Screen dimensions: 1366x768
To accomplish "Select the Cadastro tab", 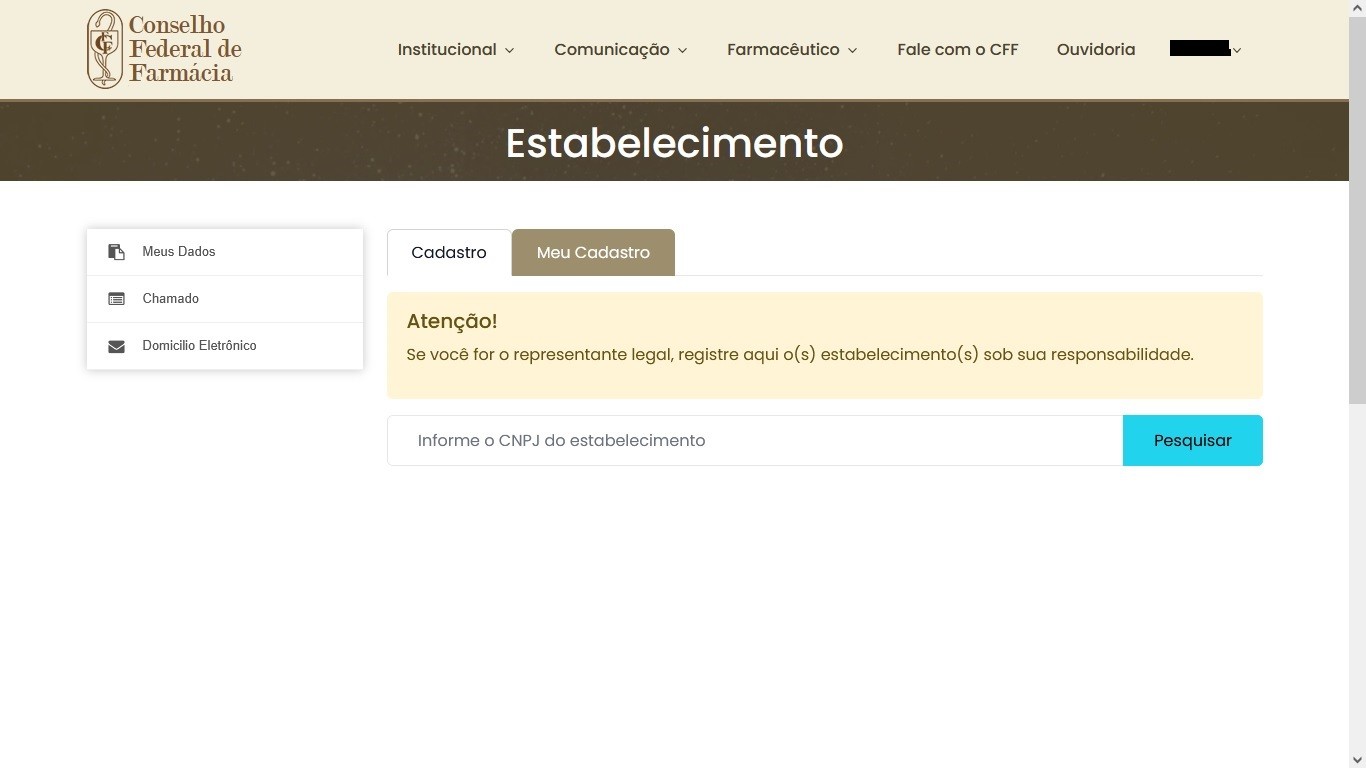I will [449, 253].
